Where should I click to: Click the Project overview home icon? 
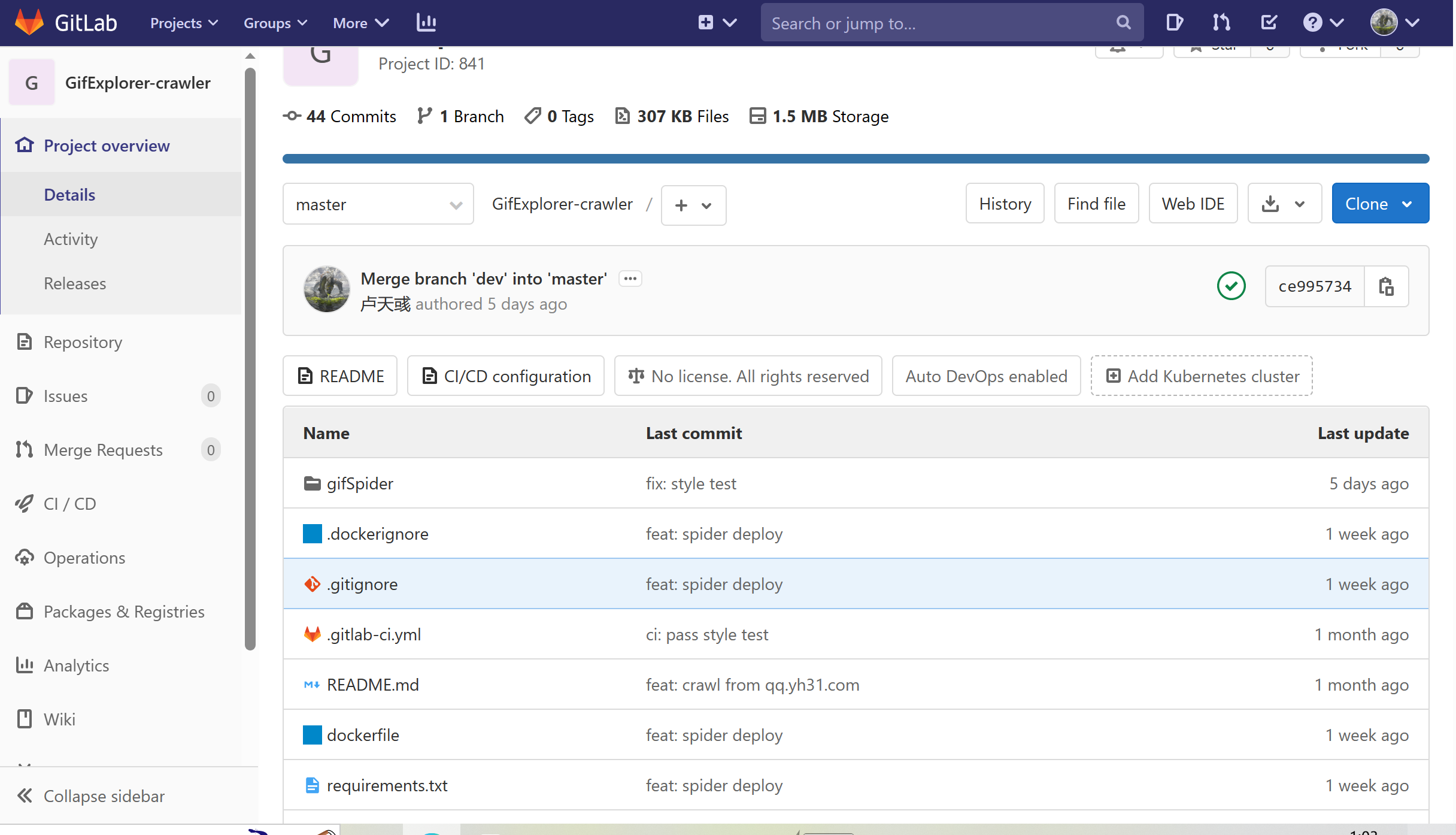(25, 145)
